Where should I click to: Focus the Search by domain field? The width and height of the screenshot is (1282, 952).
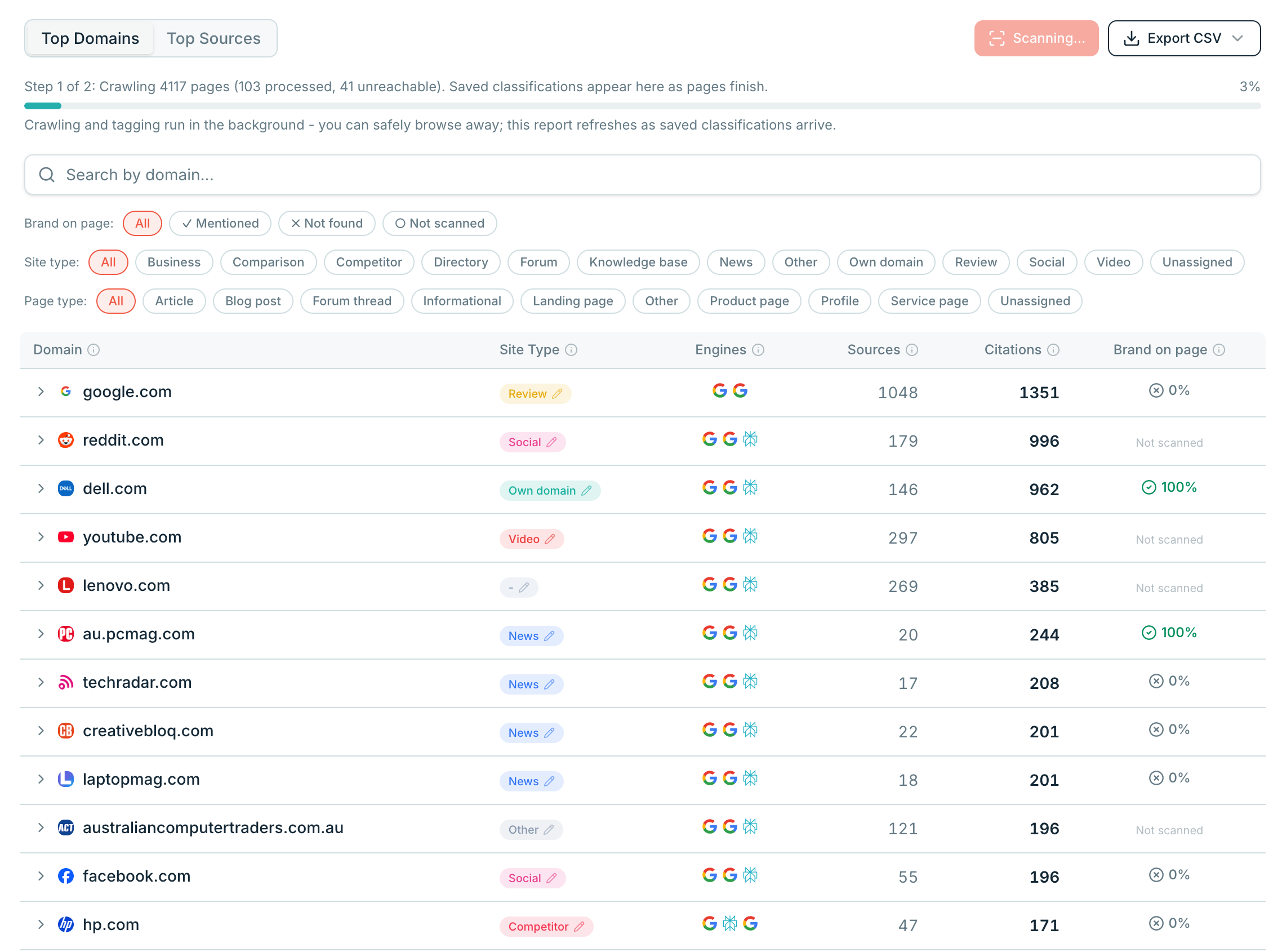642,175
